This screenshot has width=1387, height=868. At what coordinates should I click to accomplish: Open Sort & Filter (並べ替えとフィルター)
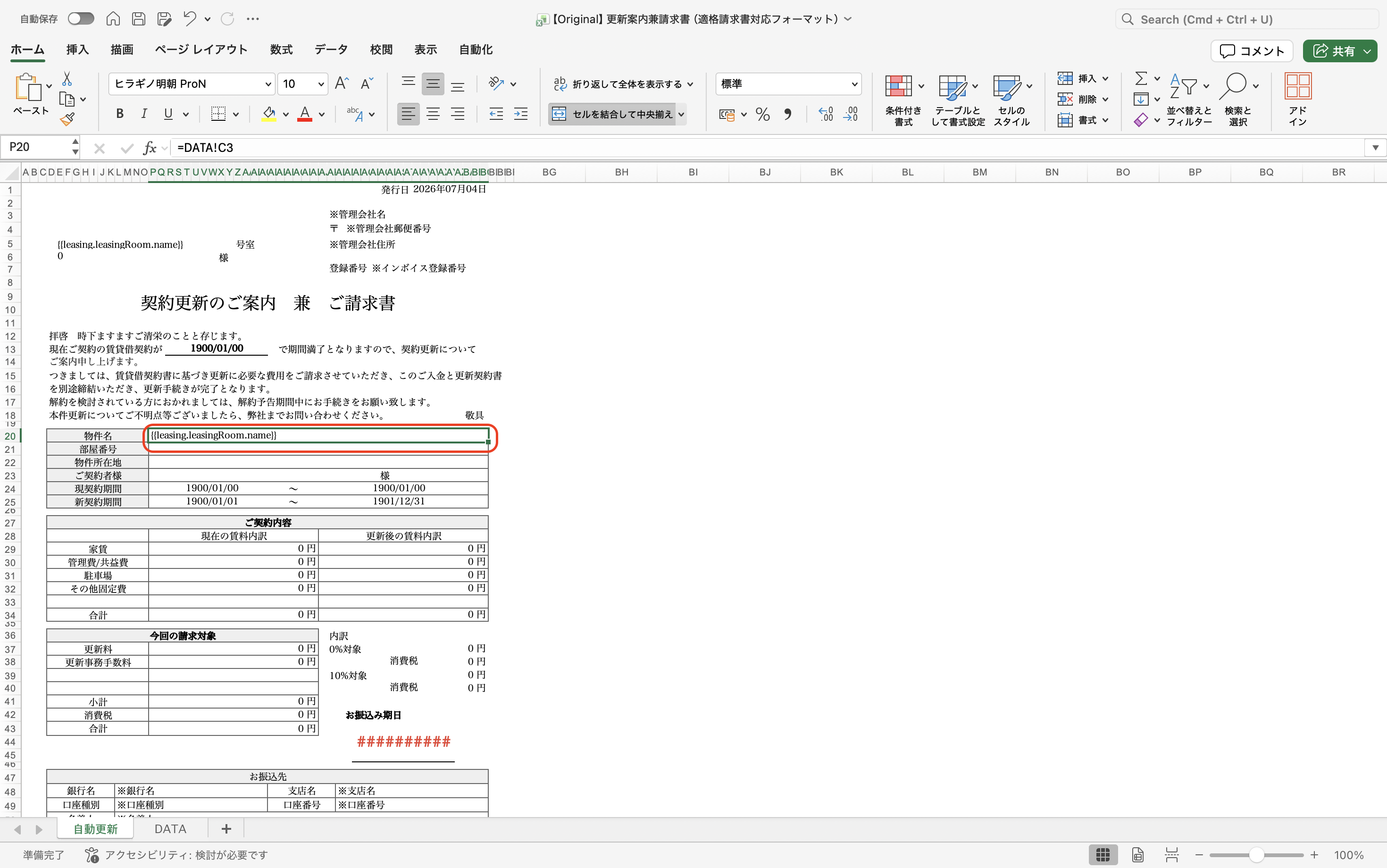click(x=1189, y=100)
